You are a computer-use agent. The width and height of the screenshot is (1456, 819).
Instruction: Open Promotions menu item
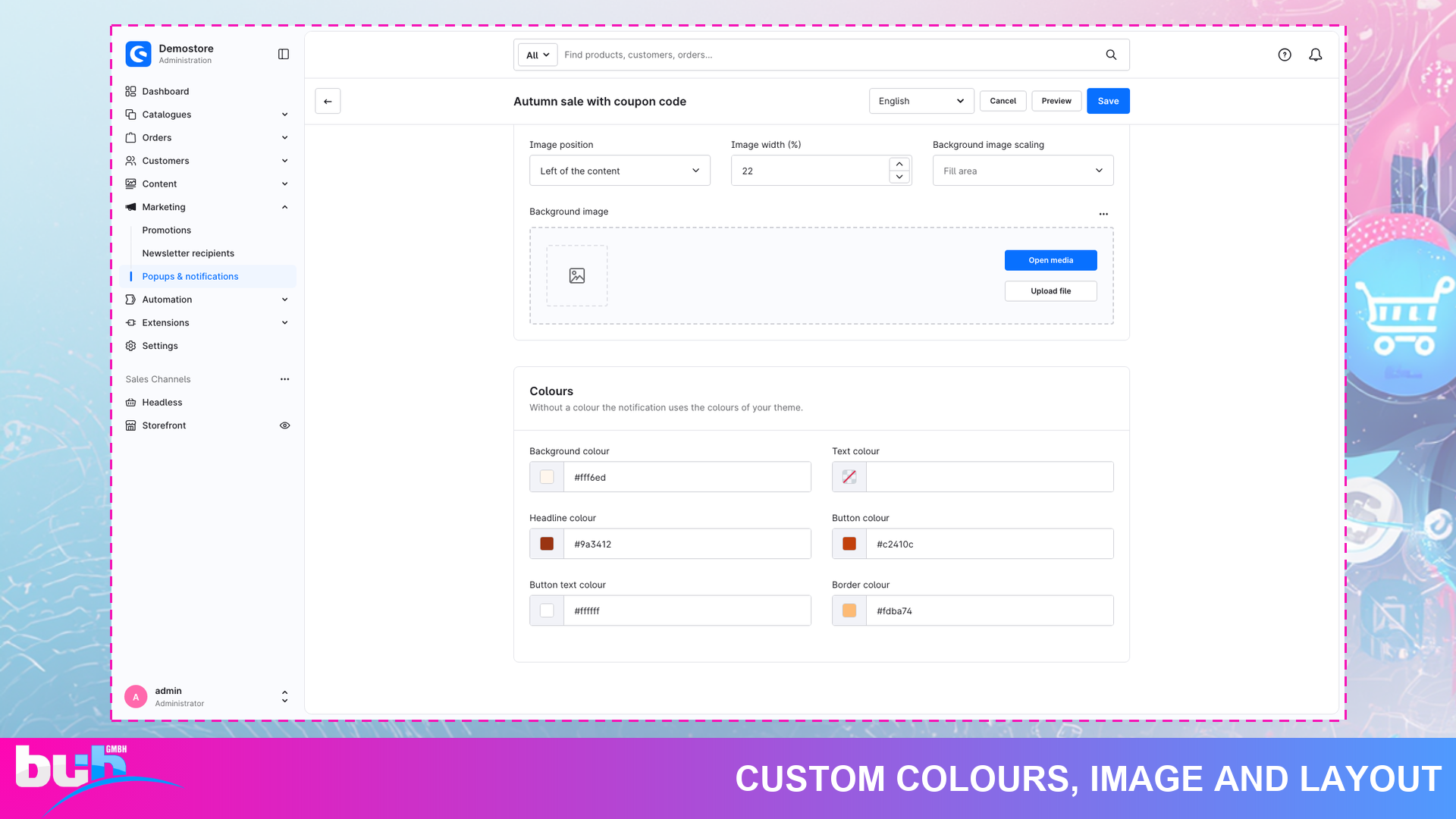coord(167,231)
